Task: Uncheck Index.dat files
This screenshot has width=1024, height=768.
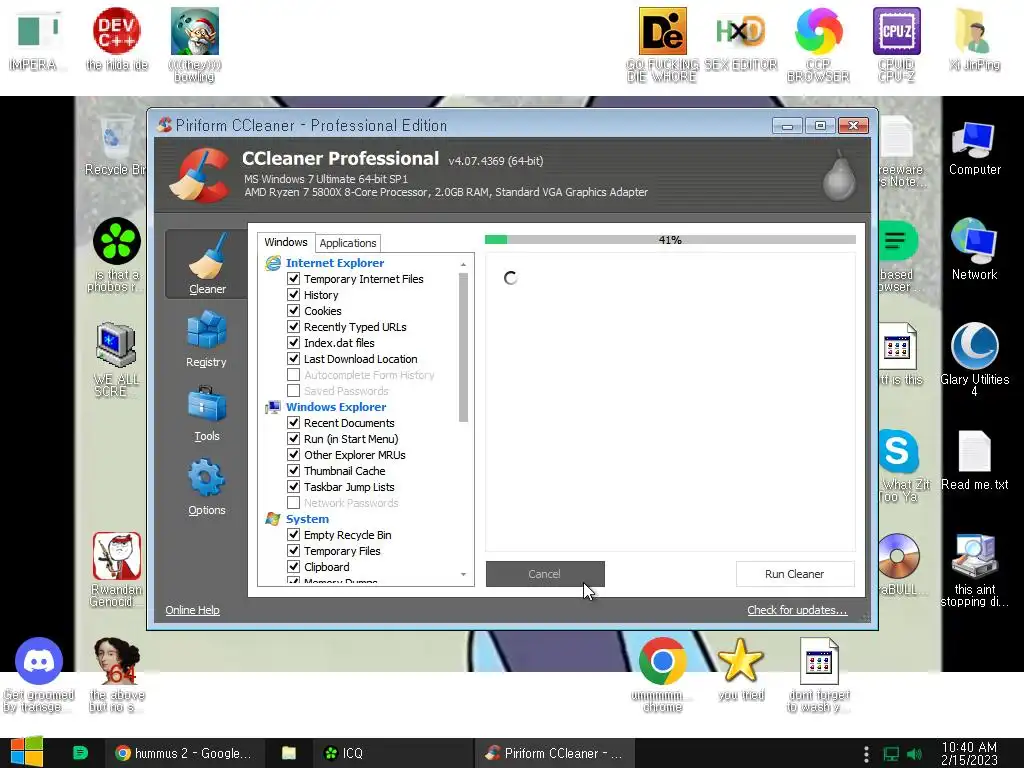Action: 294,343
